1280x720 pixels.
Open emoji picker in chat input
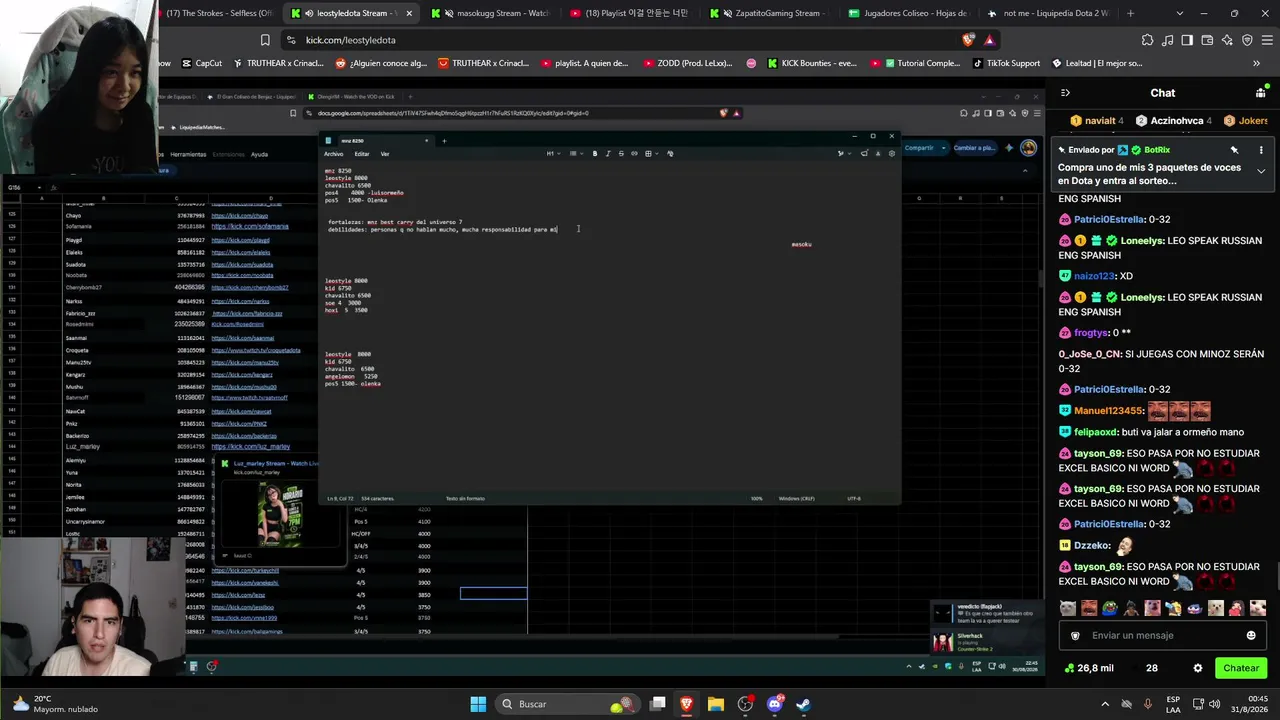pos(1250,635)
